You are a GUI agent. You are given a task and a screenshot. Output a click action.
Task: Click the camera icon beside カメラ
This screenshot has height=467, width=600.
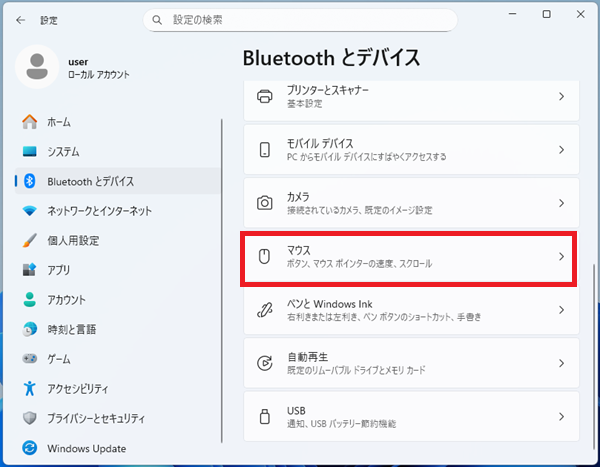tap(265, 203)
